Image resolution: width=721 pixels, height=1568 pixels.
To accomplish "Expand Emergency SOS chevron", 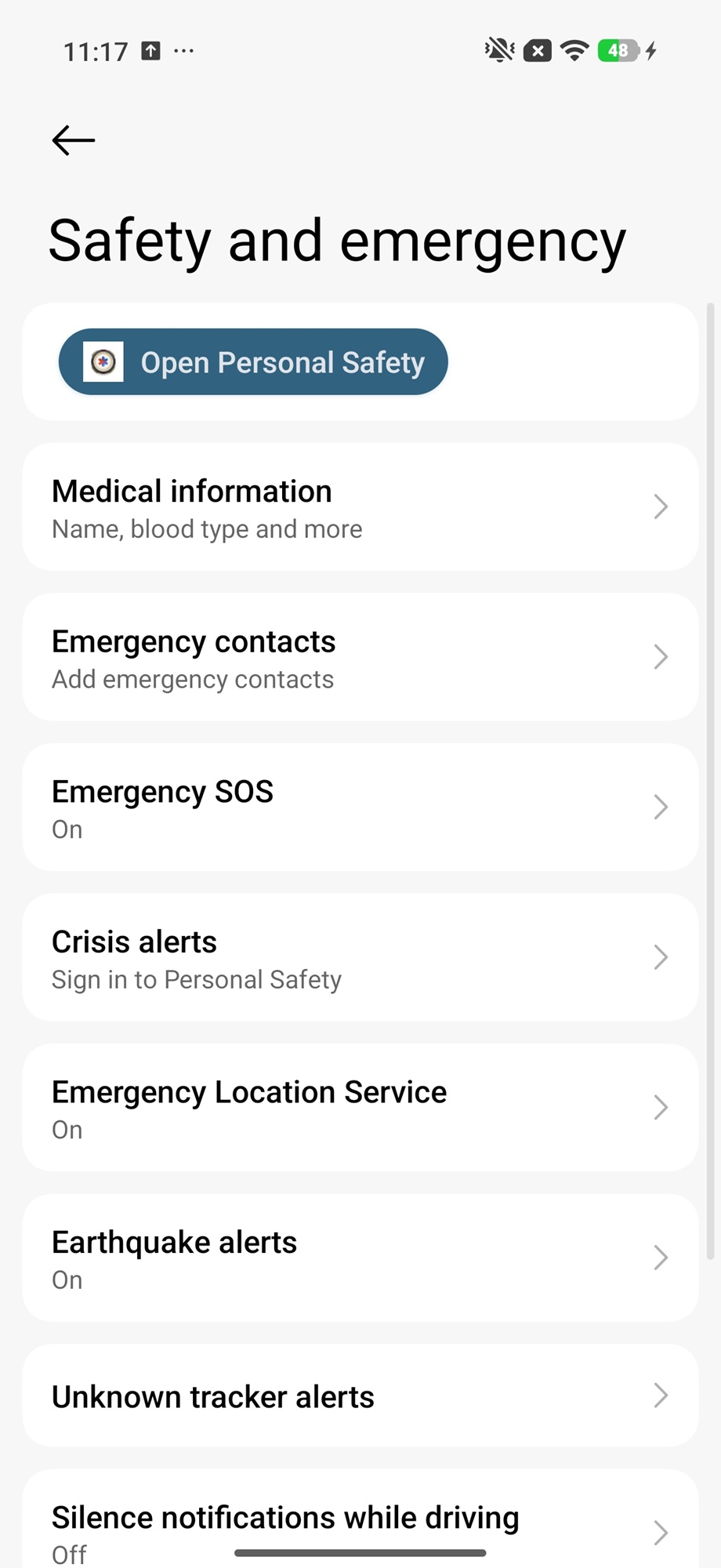I will (661, 808).
